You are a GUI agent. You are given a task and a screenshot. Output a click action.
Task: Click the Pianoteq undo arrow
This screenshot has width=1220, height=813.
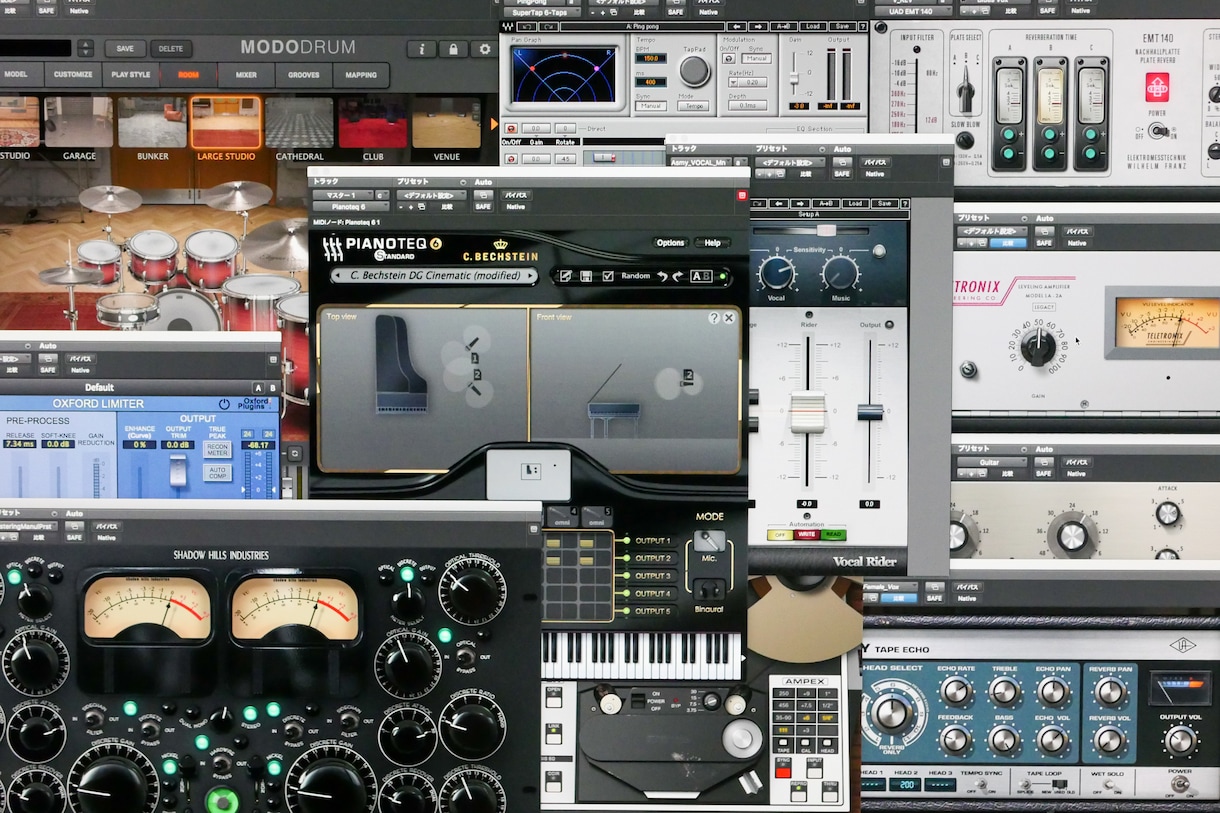coord(662,276)
